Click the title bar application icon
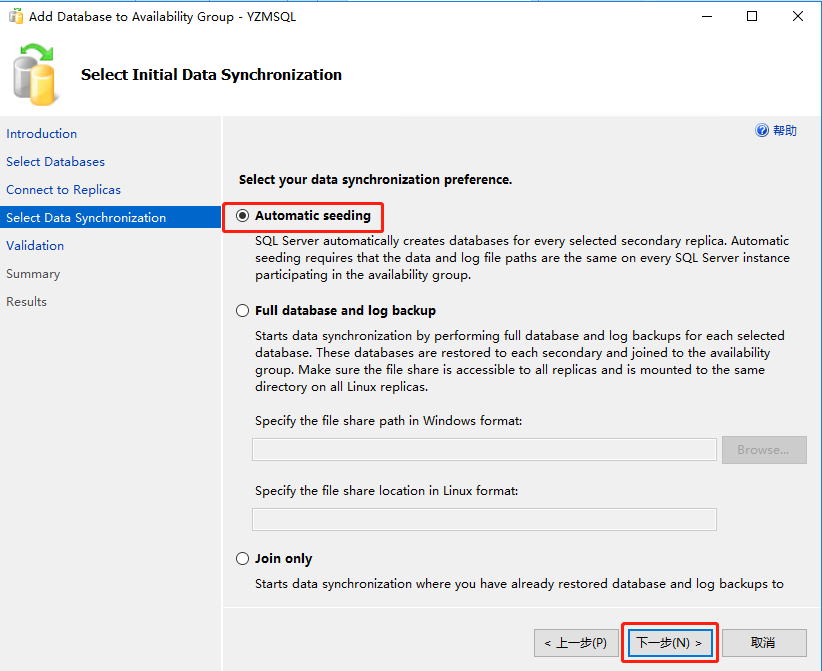Screen dimensions: 822x671 (x=16, y=16)
